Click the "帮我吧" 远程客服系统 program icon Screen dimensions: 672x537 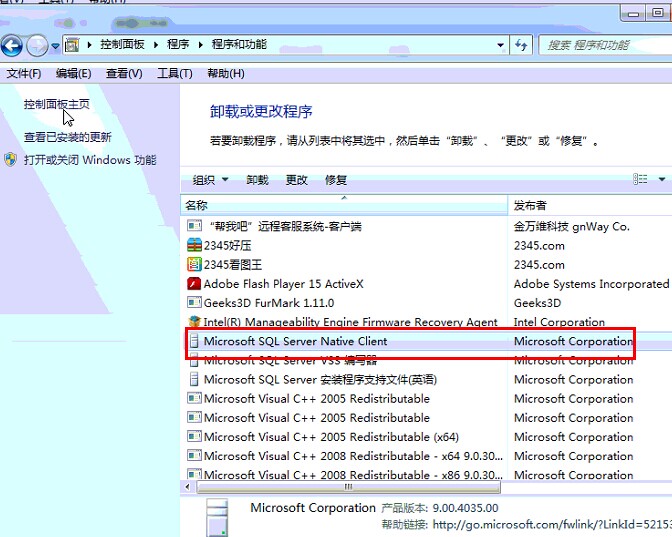click(194, 225)
